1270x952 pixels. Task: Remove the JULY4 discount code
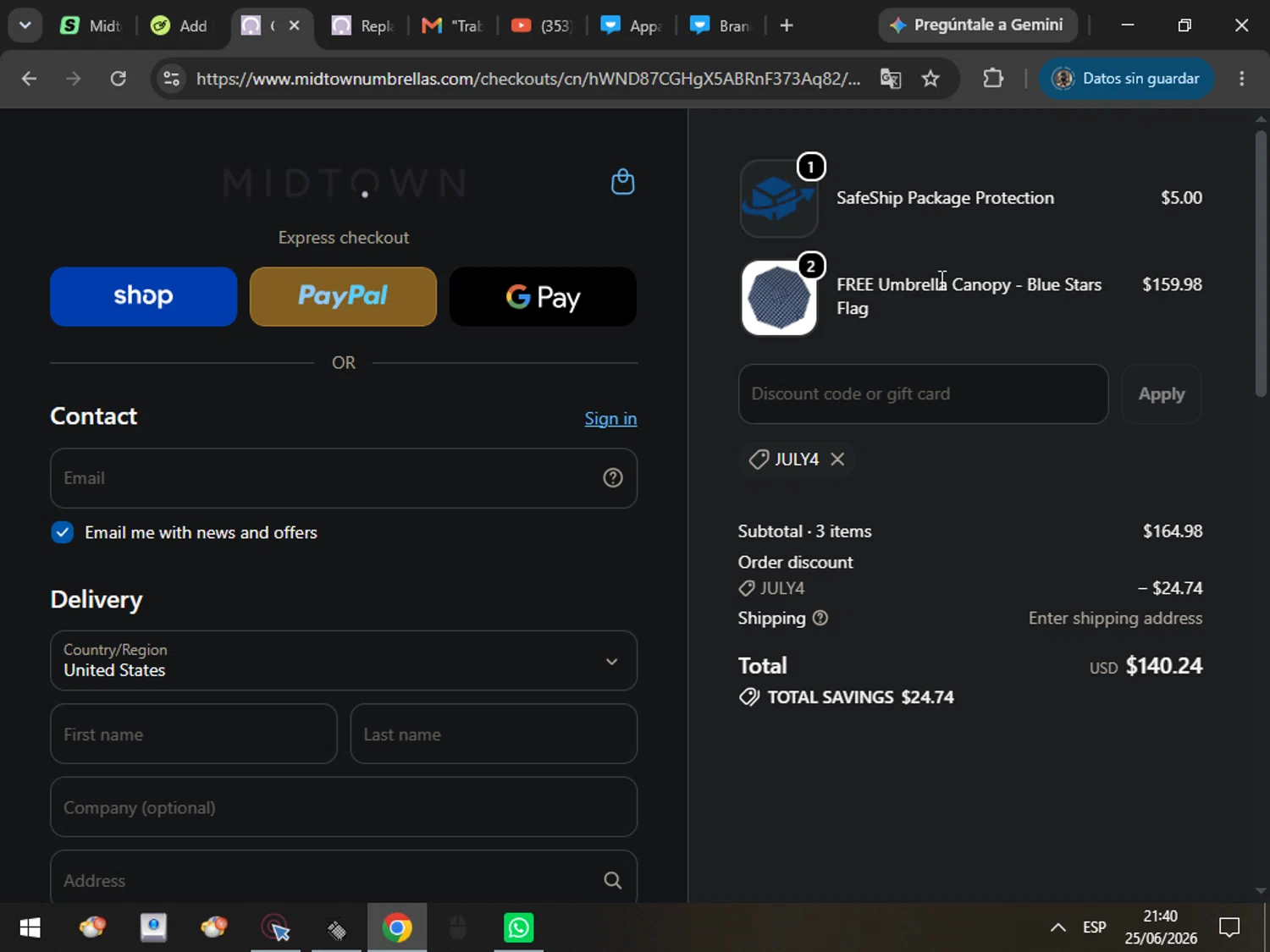coord(837,459)
